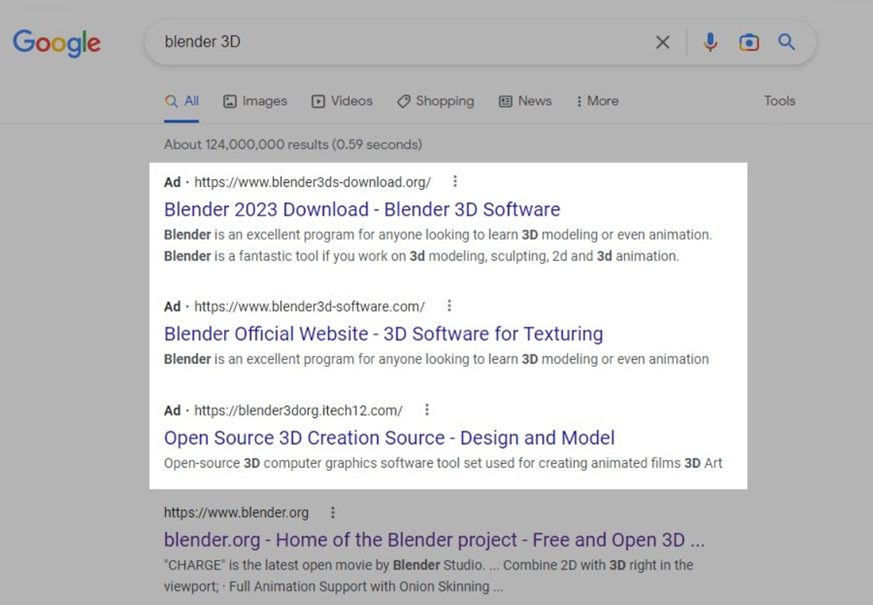Click the Ad label of blender3ds-download.org

pos(172,182)
